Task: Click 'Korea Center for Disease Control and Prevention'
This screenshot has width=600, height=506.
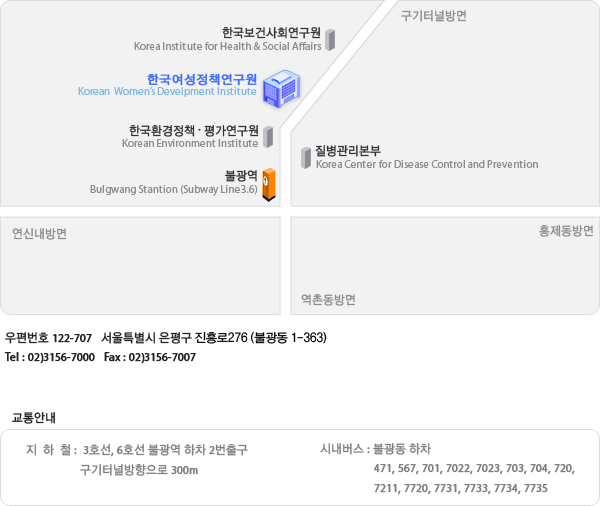Action: point(427,164)
